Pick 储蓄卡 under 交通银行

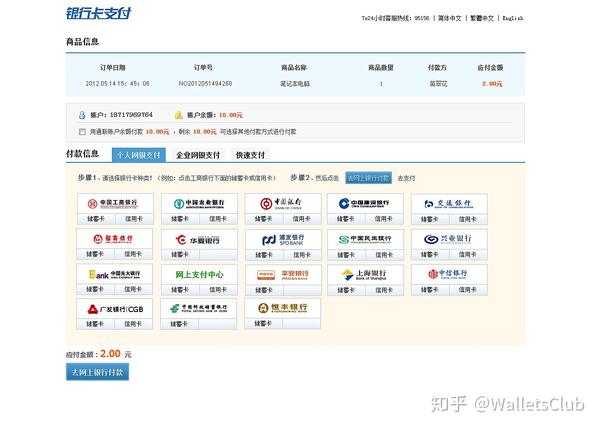[430, 219]
